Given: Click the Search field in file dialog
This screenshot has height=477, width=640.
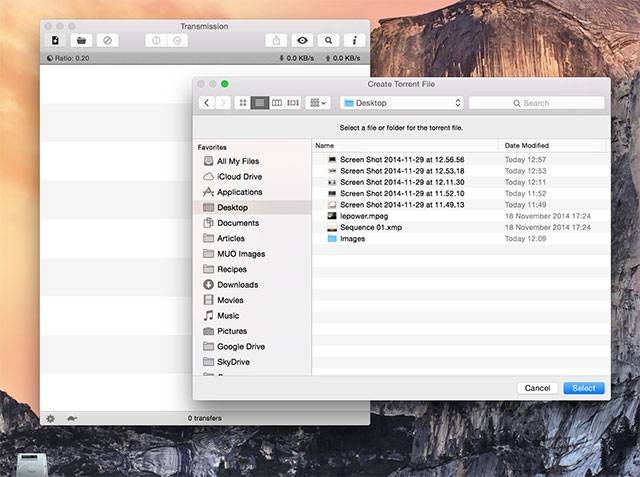Looking at the screenshot, I should 536,103.
